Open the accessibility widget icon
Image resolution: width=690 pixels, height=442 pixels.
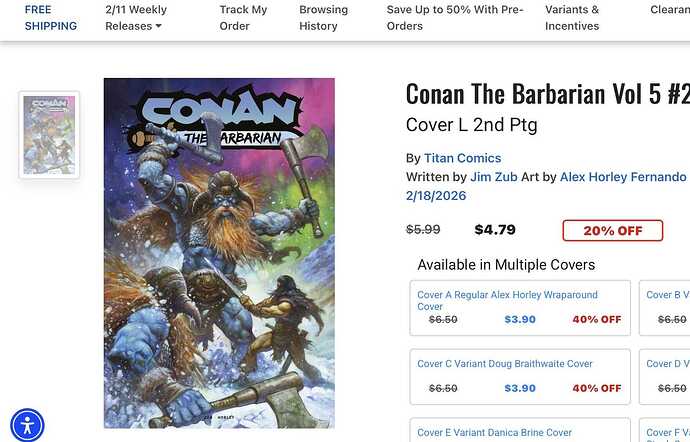28,424
